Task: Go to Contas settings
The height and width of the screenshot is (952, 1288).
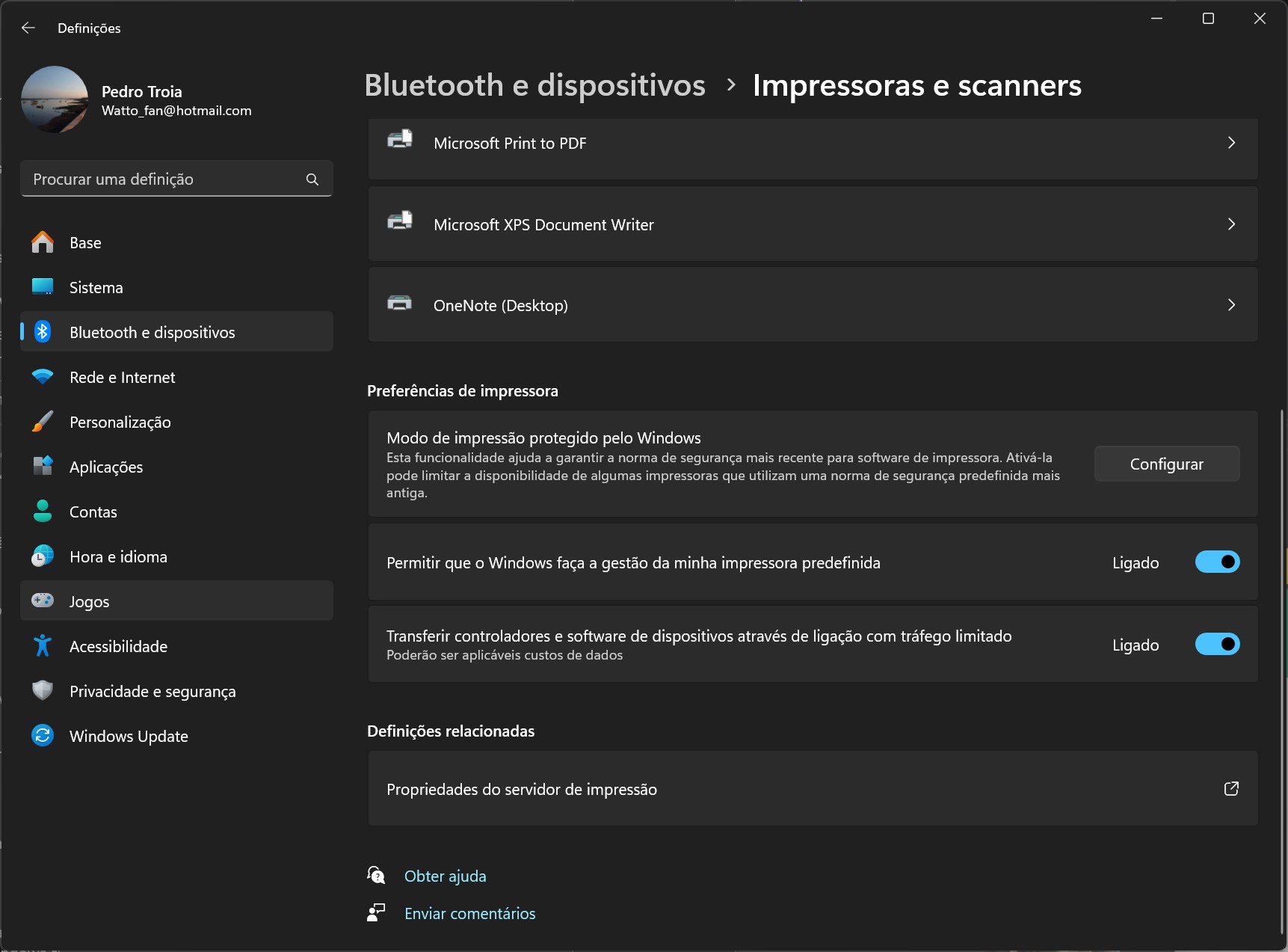Action: pyautogui.click(x=176, y=512)
